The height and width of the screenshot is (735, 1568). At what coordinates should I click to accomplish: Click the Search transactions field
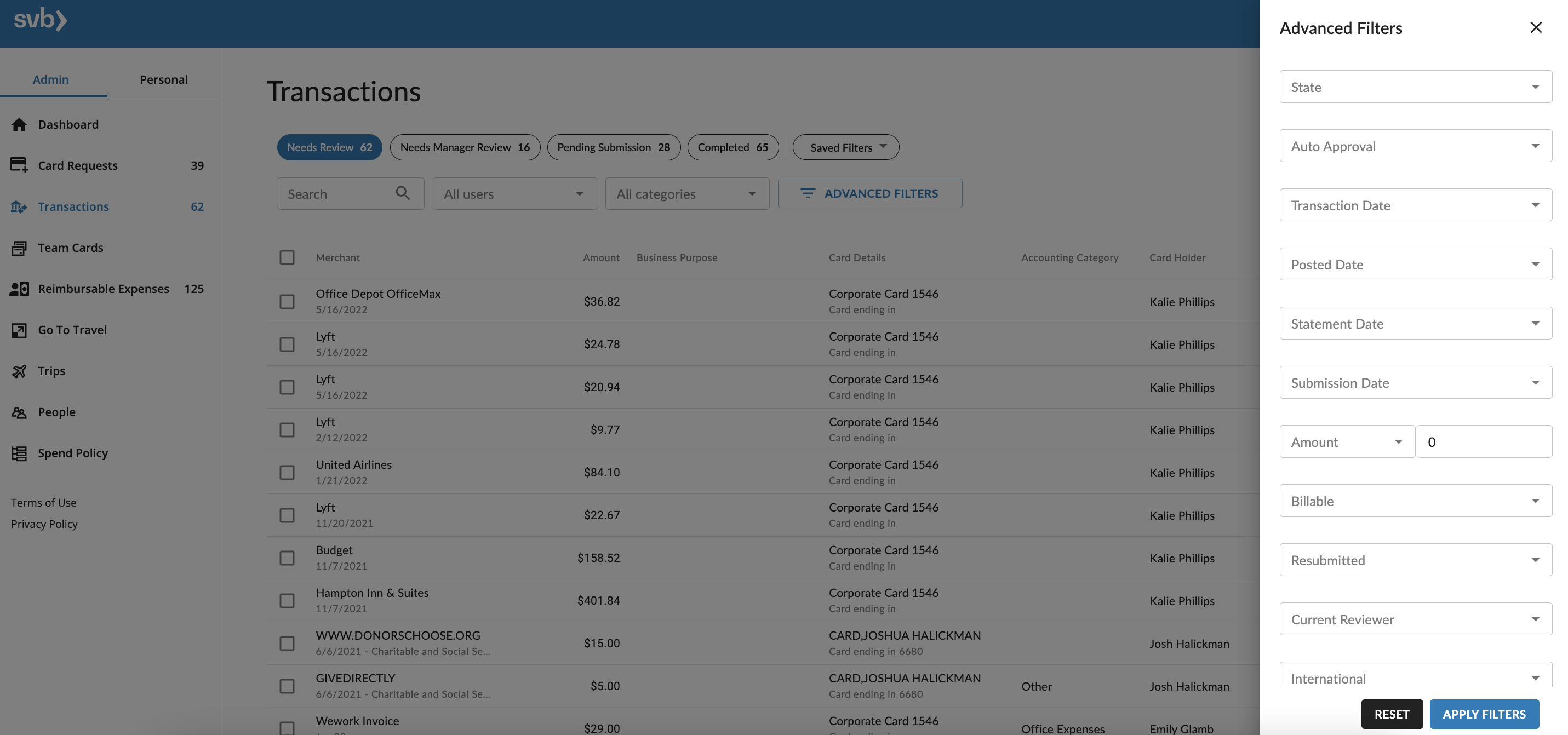[x=350, y=193]
